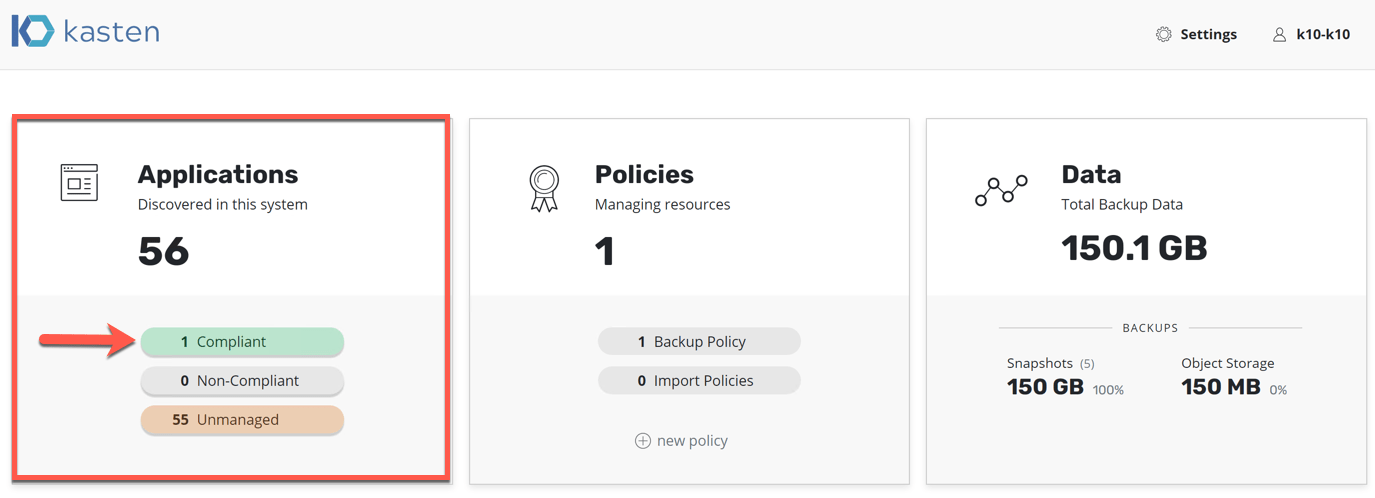Click the Data line graph icon
Image resolution: width=1375 pixels, height=498 pixels.
click(x=1001, y=190)
